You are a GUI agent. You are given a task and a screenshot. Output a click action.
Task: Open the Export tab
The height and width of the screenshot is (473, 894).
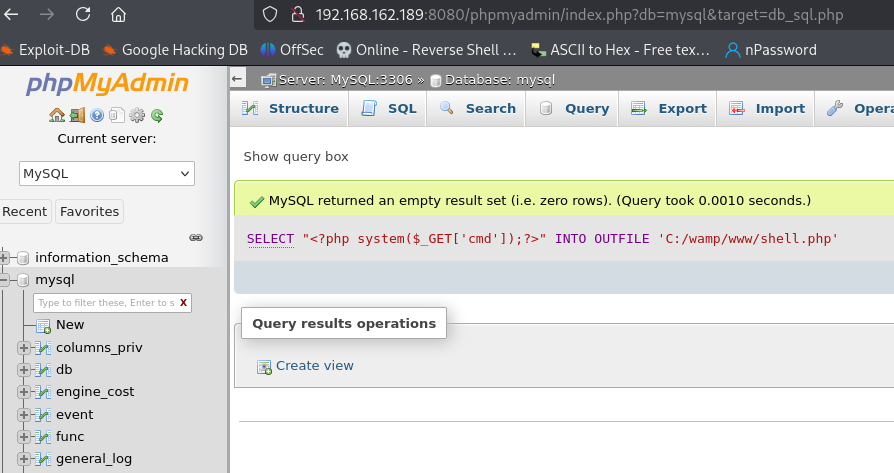(668, 108)
